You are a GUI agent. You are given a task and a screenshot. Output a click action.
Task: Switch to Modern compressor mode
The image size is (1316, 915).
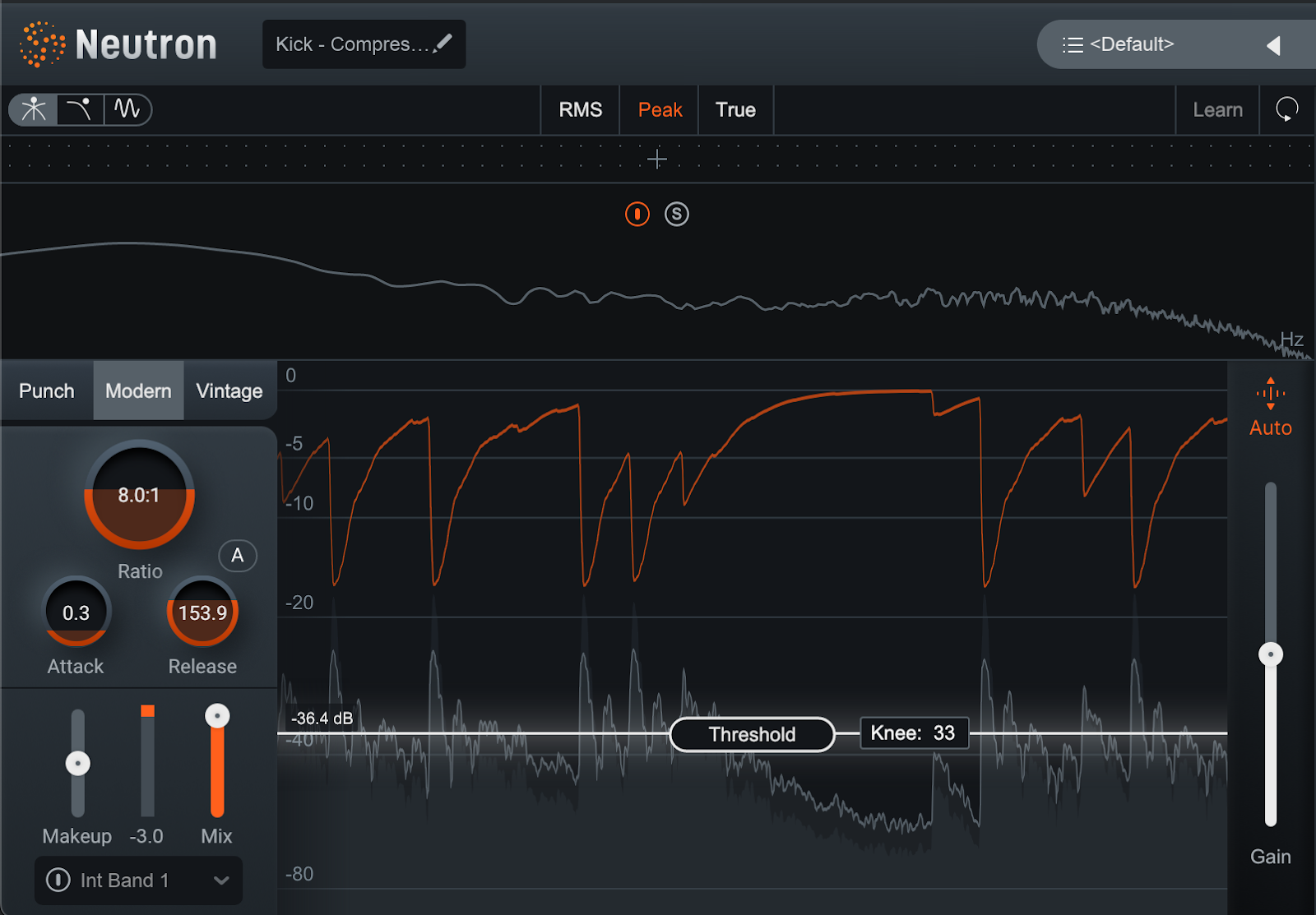138,390
